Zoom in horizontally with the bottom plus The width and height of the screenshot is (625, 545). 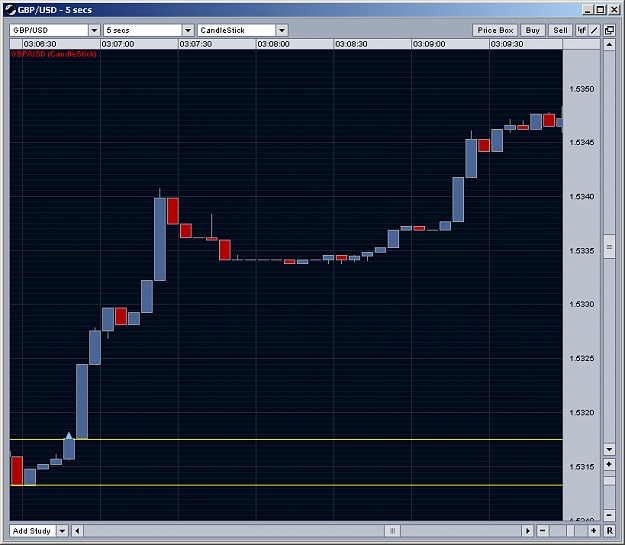pos(594,531)
